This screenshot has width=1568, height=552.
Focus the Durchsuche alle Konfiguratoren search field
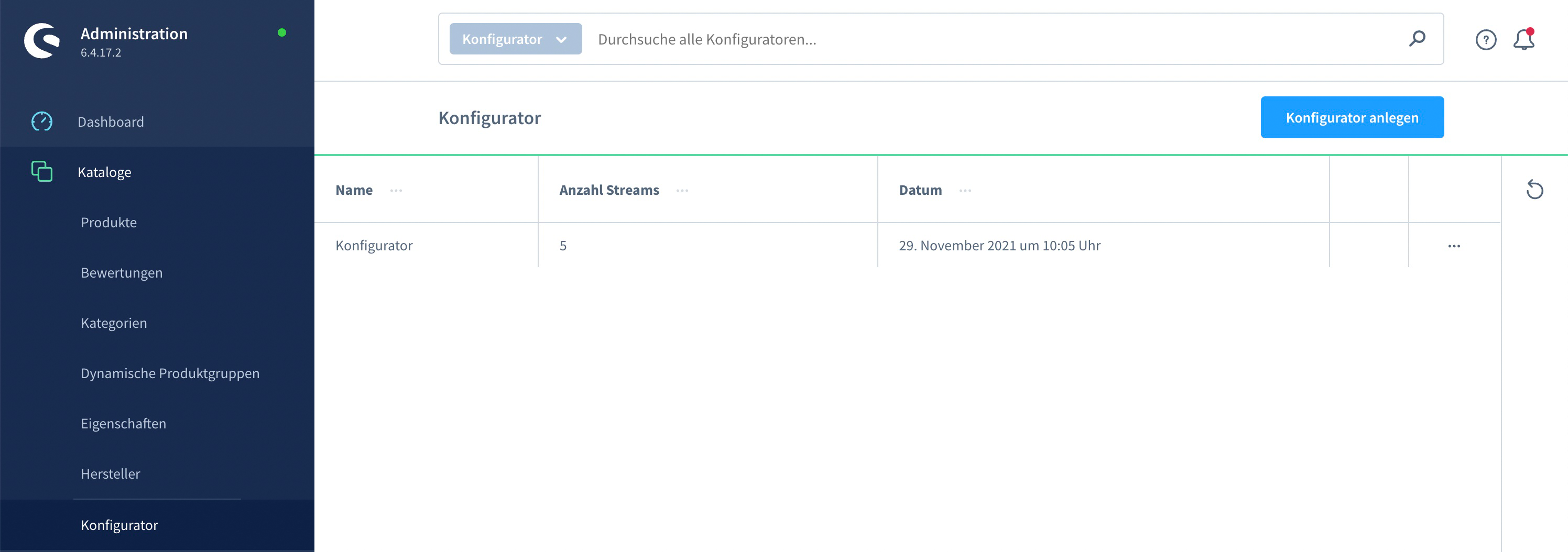click(x=998, y=39)
